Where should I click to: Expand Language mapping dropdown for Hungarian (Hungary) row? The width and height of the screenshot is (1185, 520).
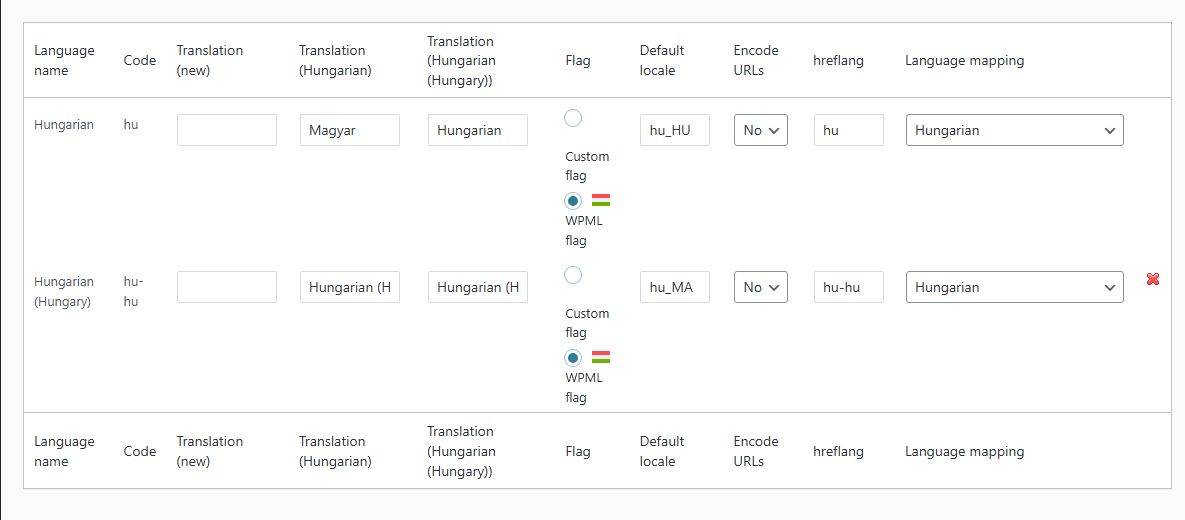1015,287
